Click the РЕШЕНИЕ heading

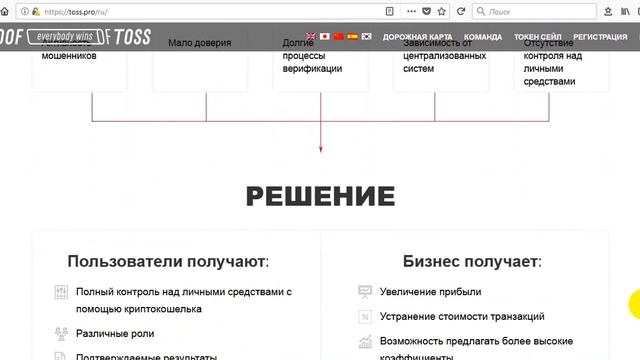click(320, 196)
